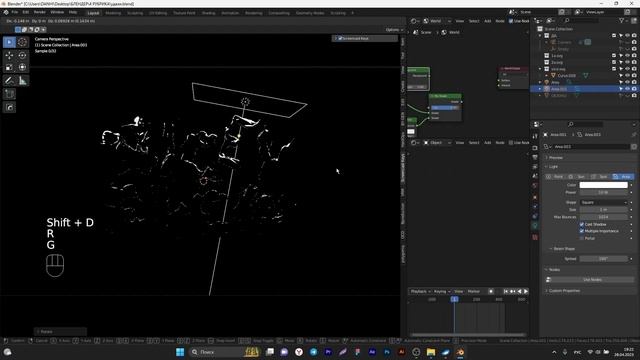Play the animation in reverse

pyautogui.click(x=519, y=291)
